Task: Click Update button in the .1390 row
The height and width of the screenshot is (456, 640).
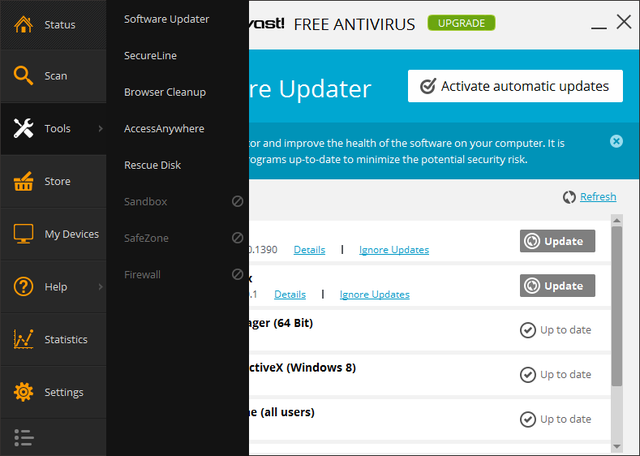Action: tap(557, 241)
